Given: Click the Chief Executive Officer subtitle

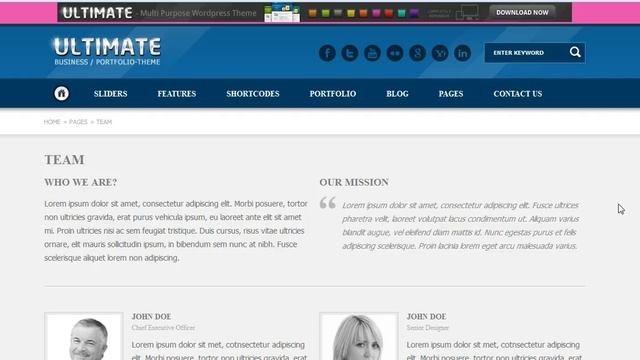Looking at the screenshot, I should click(163, 327).
